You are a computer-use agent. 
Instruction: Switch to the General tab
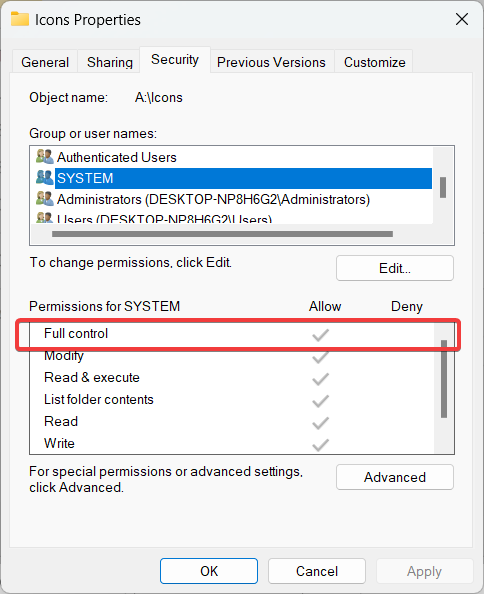[45, 62]
